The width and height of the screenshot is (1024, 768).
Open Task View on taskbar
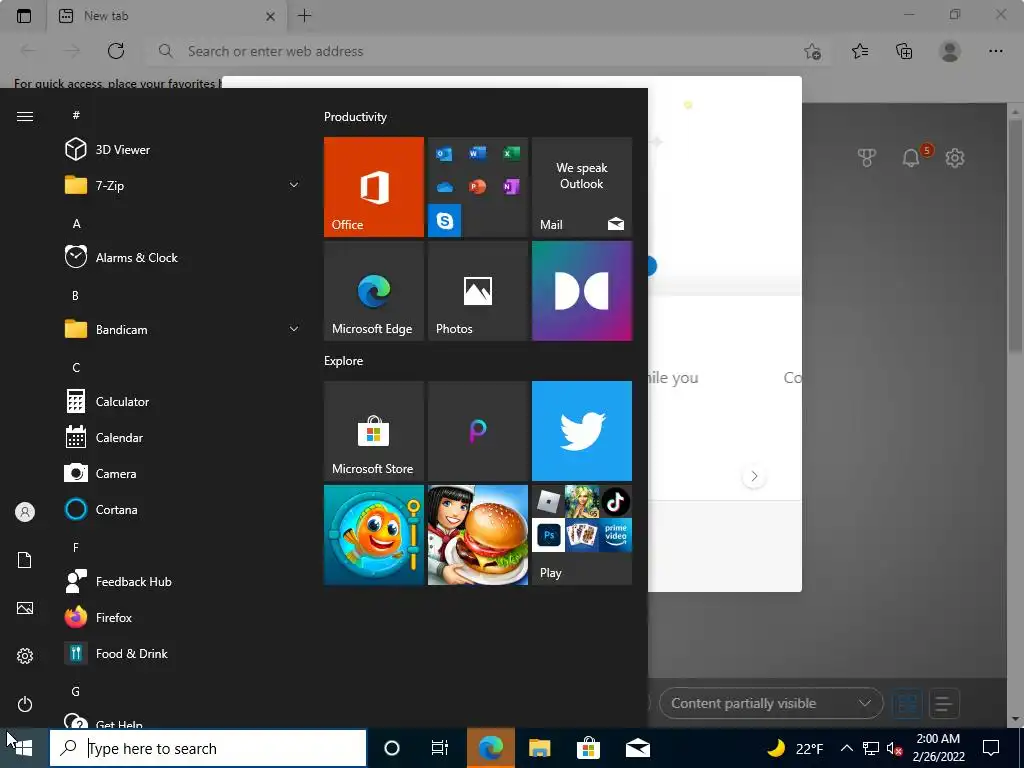440,748
